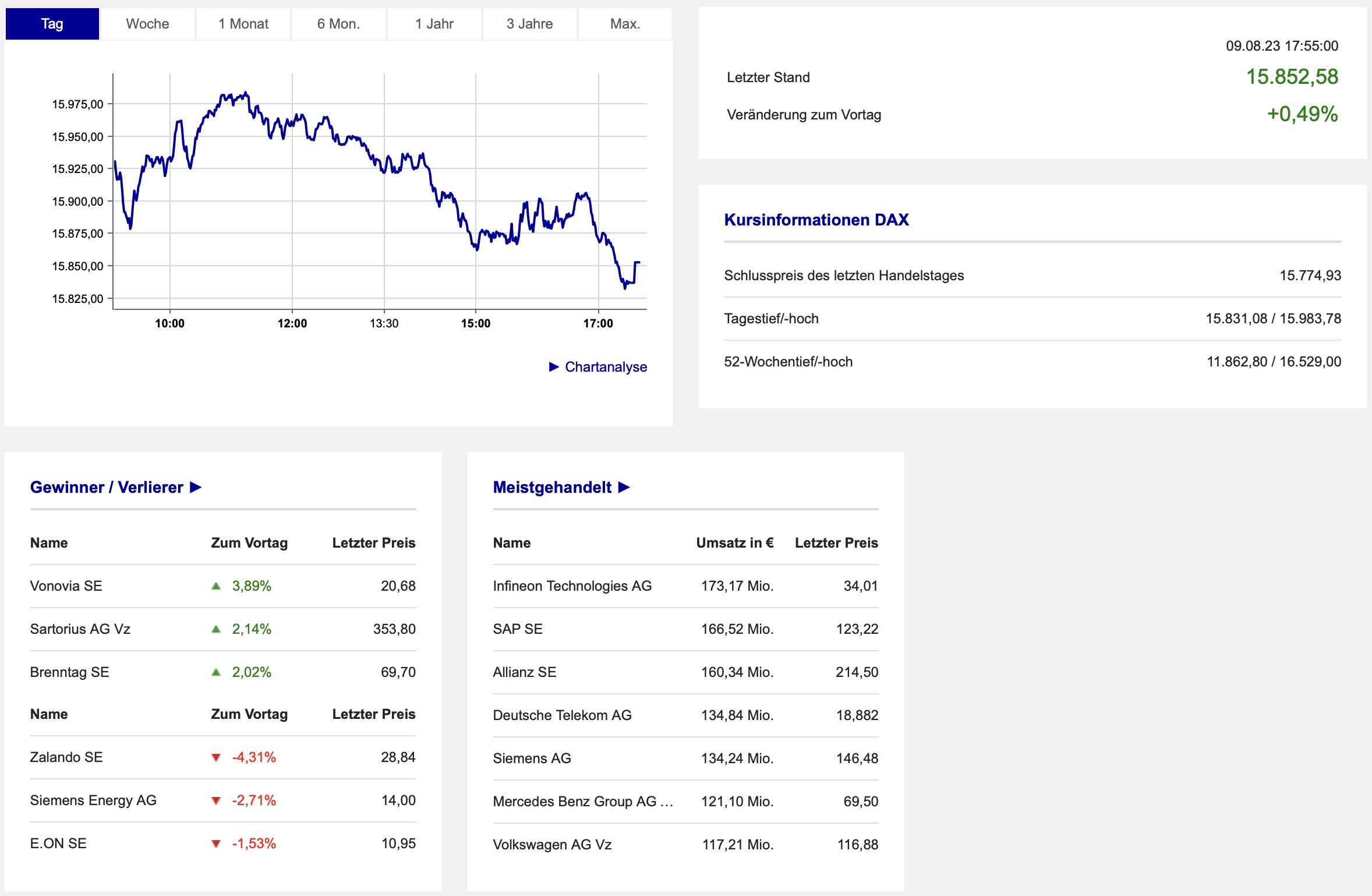Select the 3 Jahre tab

click(529, 24)
